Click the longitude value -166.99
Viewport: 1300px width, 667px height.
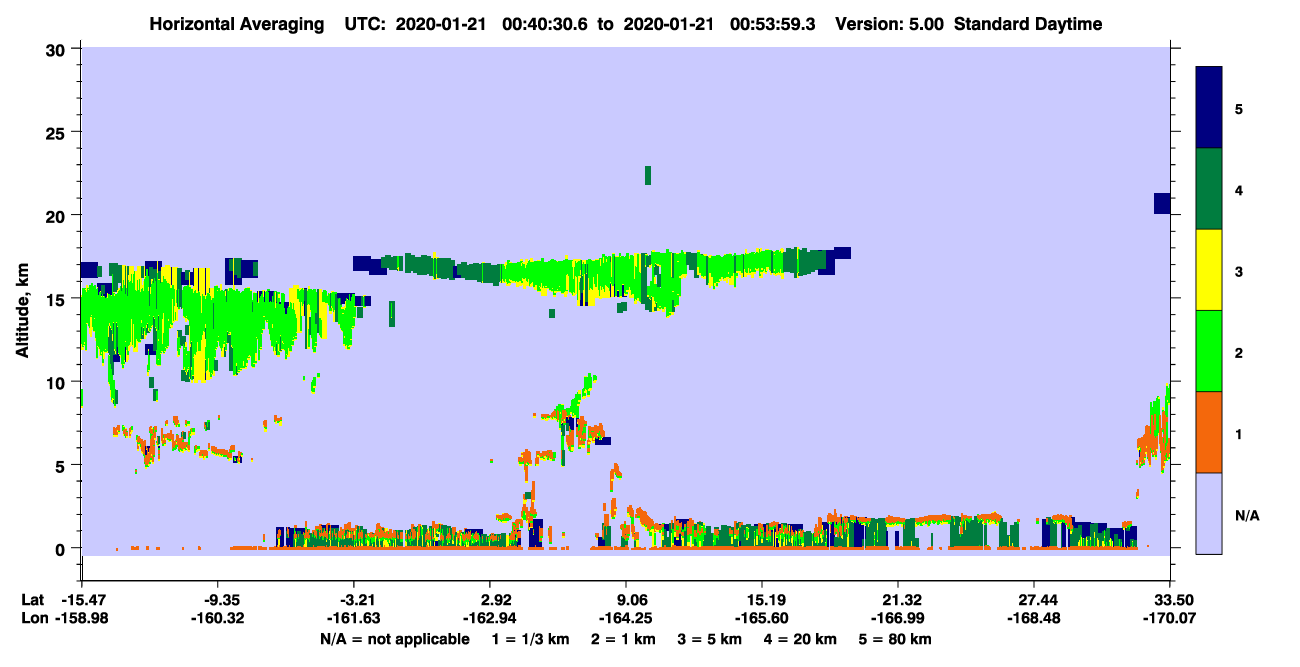tap(898, 618)
